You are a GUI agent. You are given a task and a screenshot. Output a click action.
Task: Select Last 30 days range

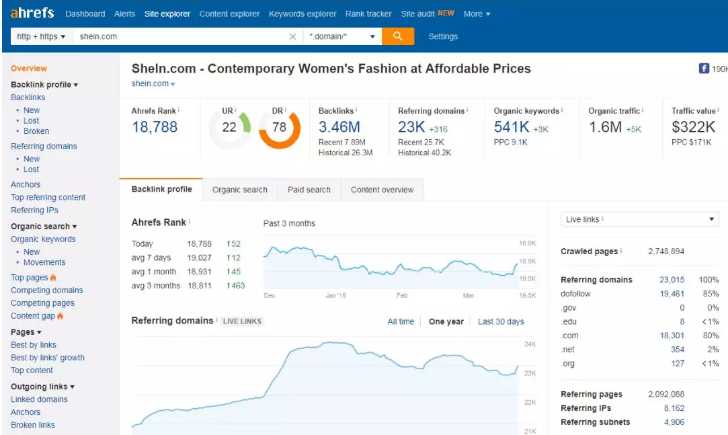point(500,321)
